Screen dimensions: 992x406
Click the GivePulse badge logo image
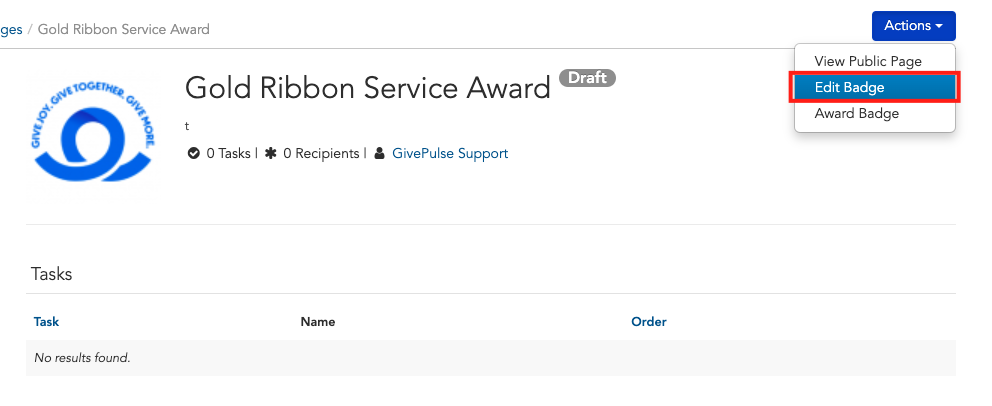click(92, 131)
